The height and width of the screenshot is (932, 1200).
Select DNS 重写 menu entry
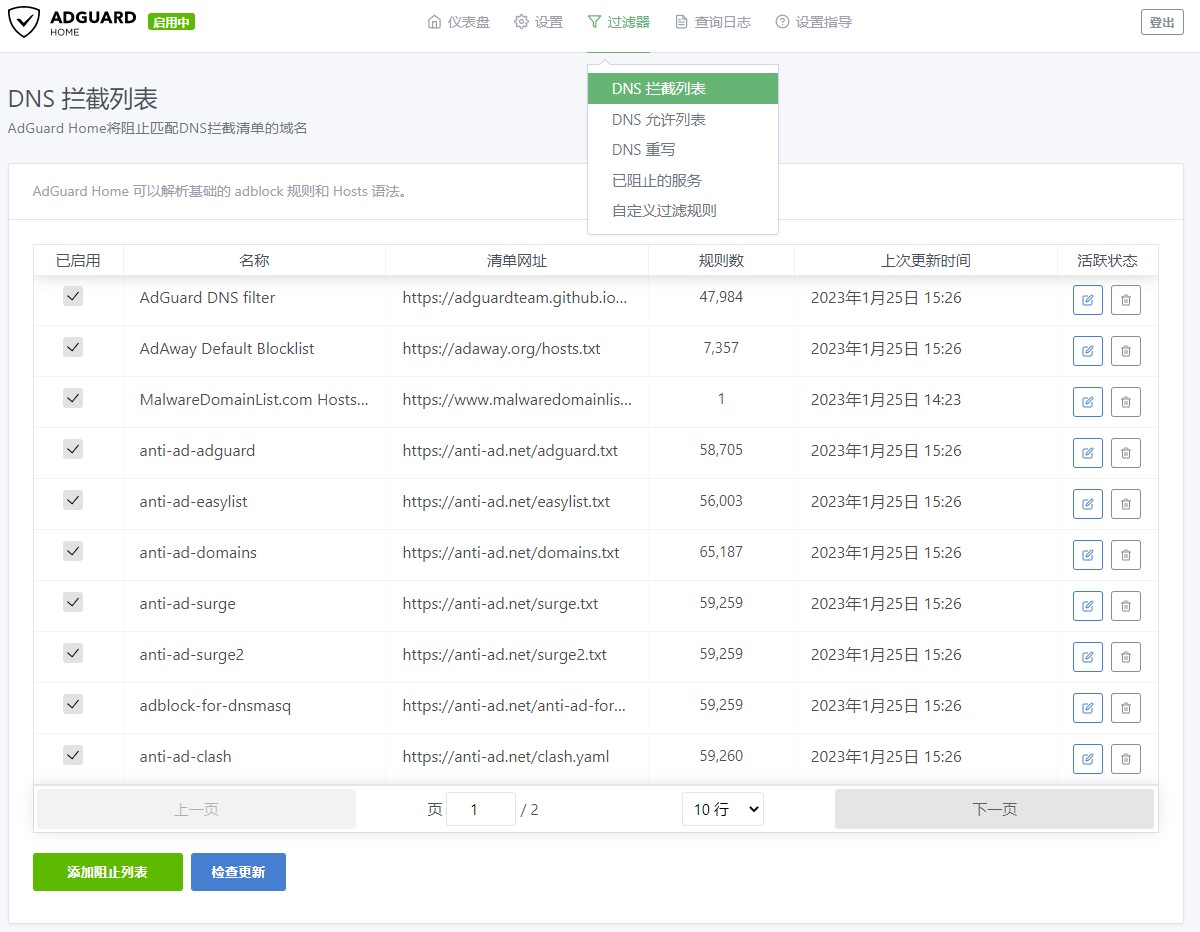(683, 150)
